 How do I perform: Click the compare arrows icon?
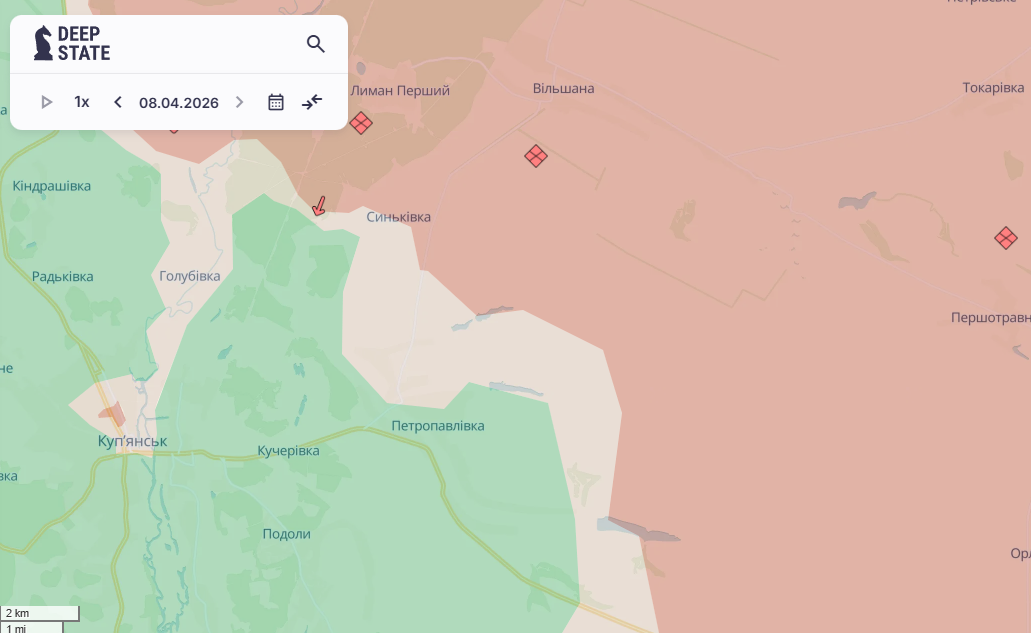312,102
